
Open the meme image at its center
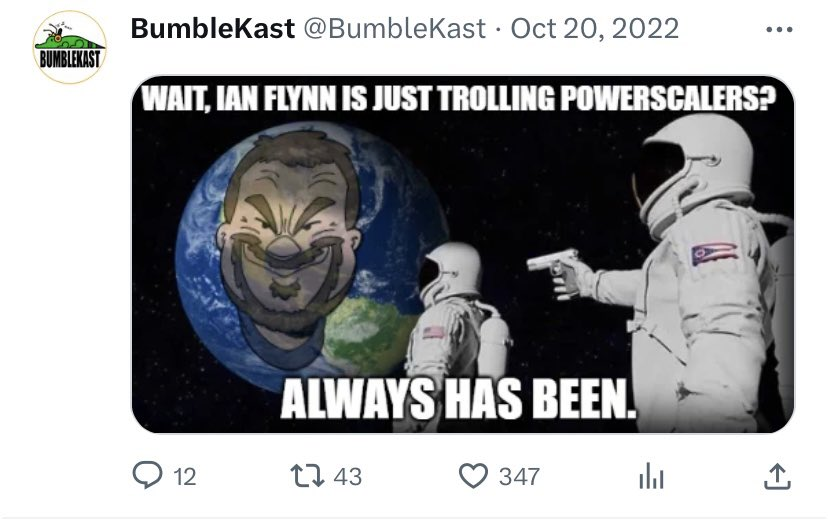click(463, 256)
